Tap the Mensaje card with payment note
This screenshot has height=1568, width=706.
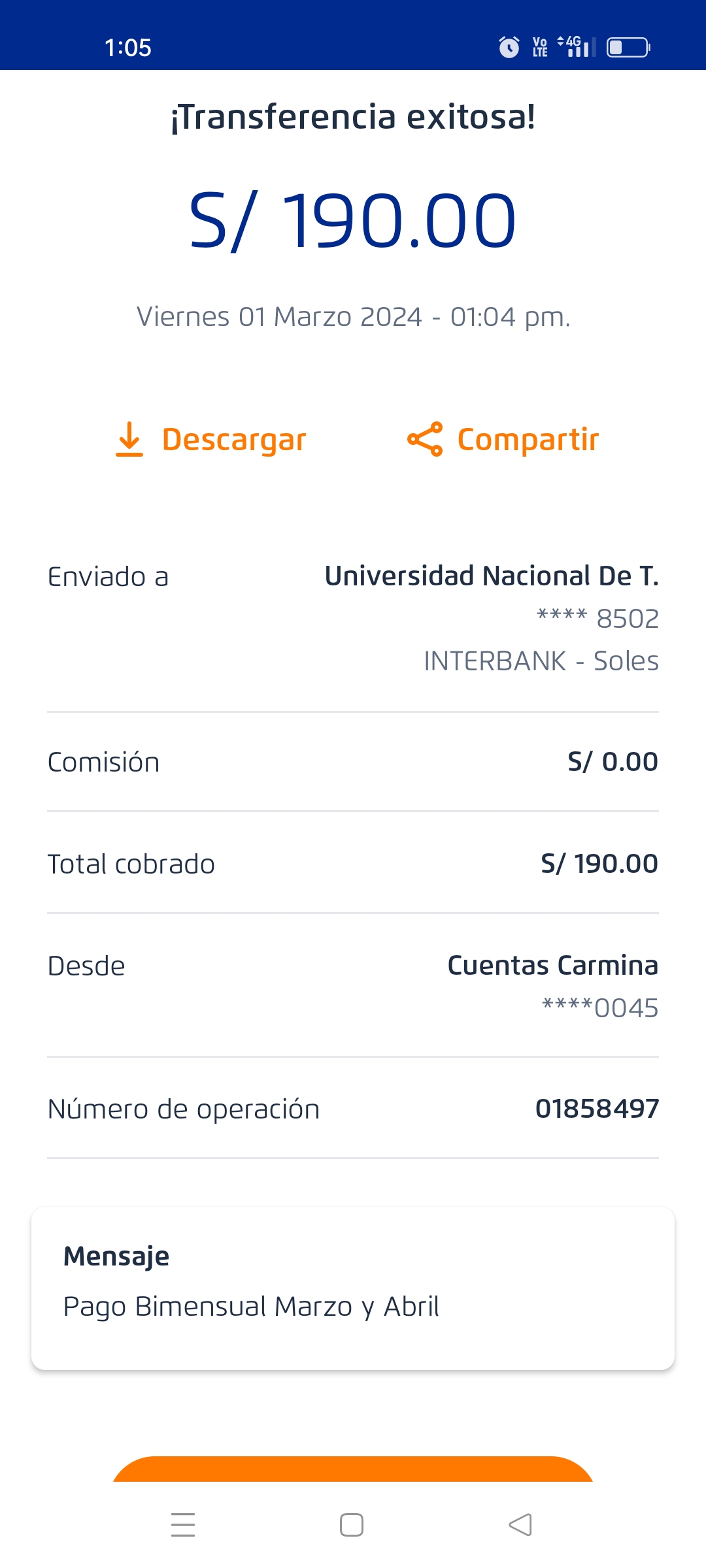point(353,1288)
